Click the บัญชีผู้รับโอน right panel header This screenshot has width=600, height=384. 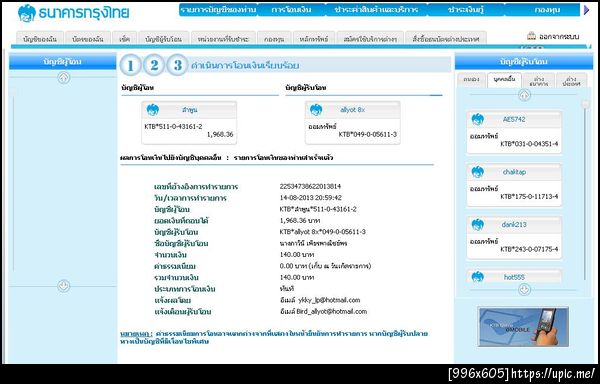tap(524, 62)
